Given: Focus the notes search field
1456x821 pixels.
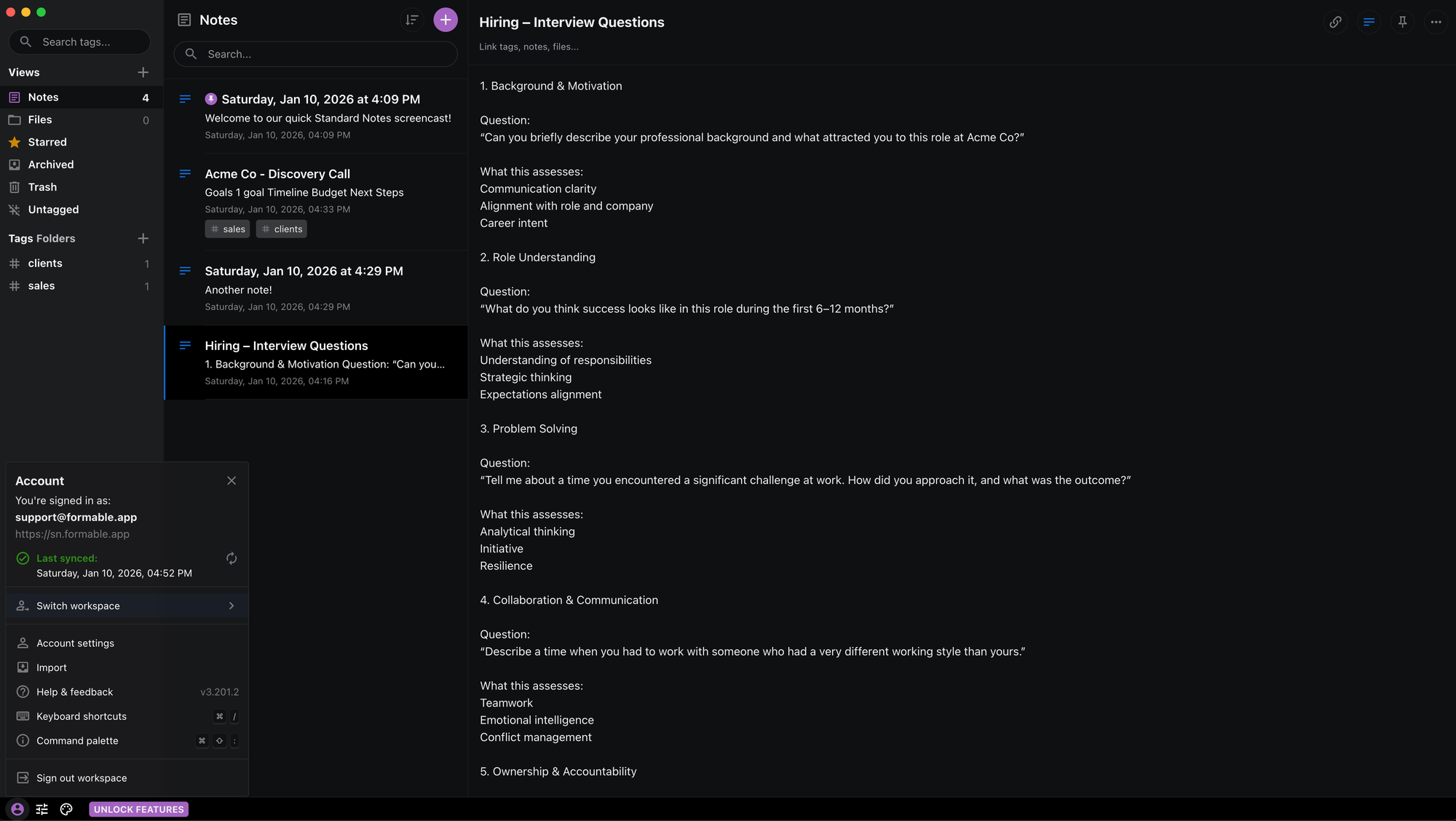Looking at the screenshot, I should pos(315,54).
